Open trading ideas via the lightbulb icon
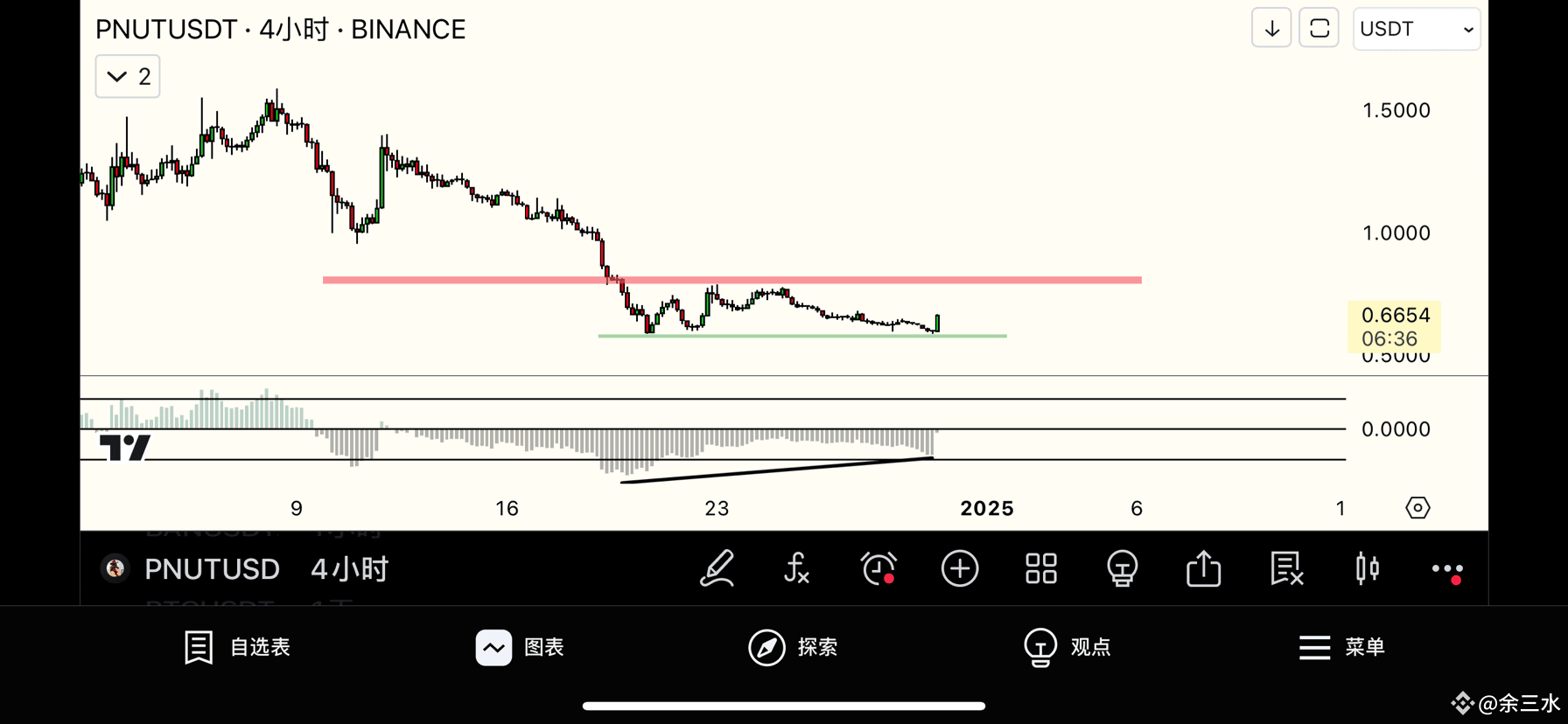The height and width of the screenshot is (724, 1568). (x=1122, y=568)
